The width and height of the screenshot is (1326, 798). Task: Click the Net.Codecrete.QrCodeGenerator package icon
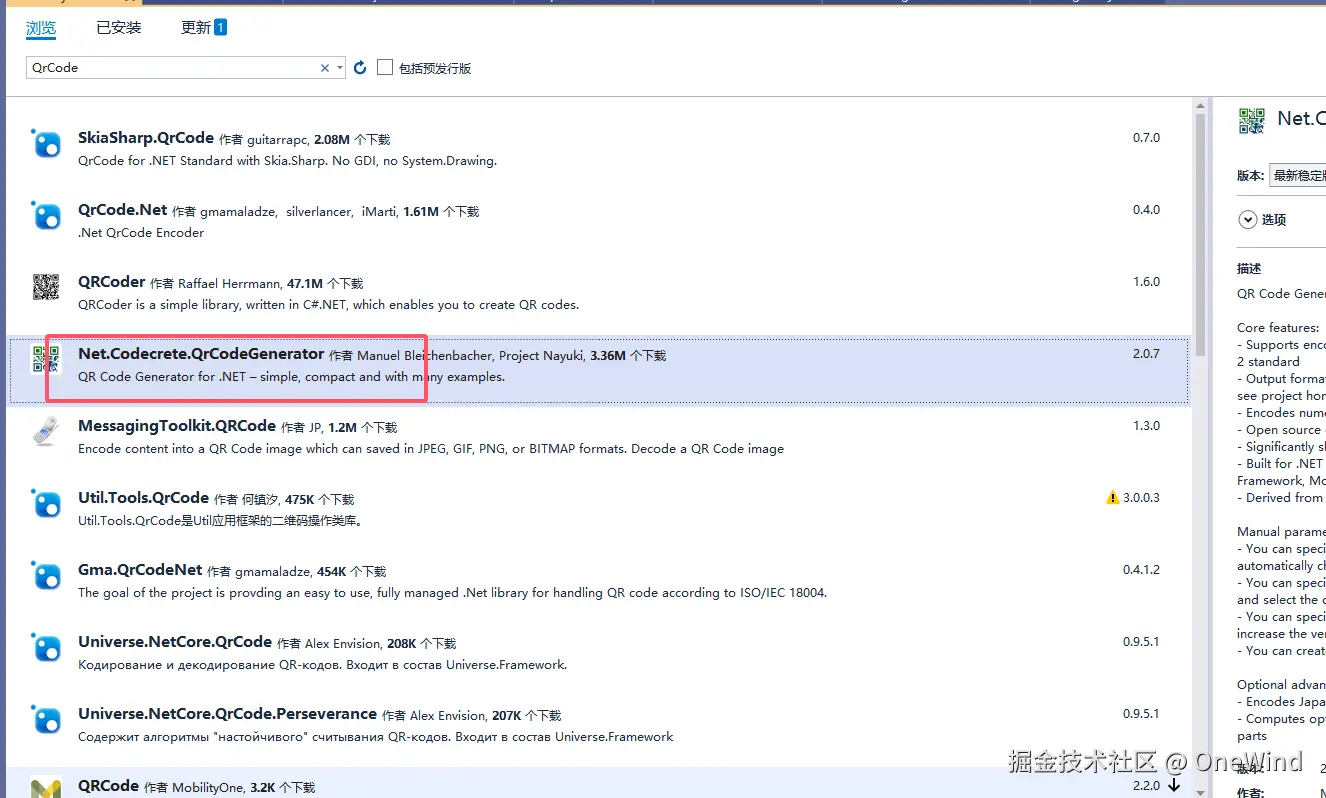click(46, 360)
